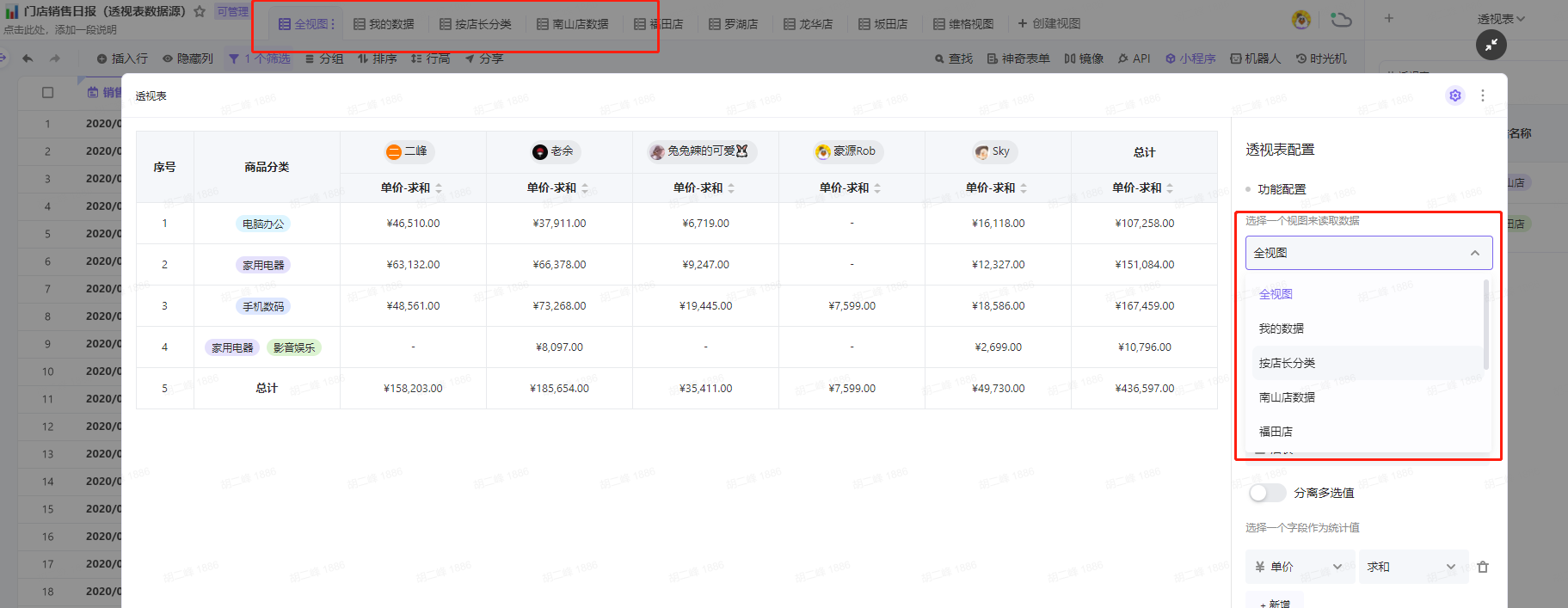1568x608 pixels.
Task: Click 创建视图 to add a view
Action: coord(1048,24)
